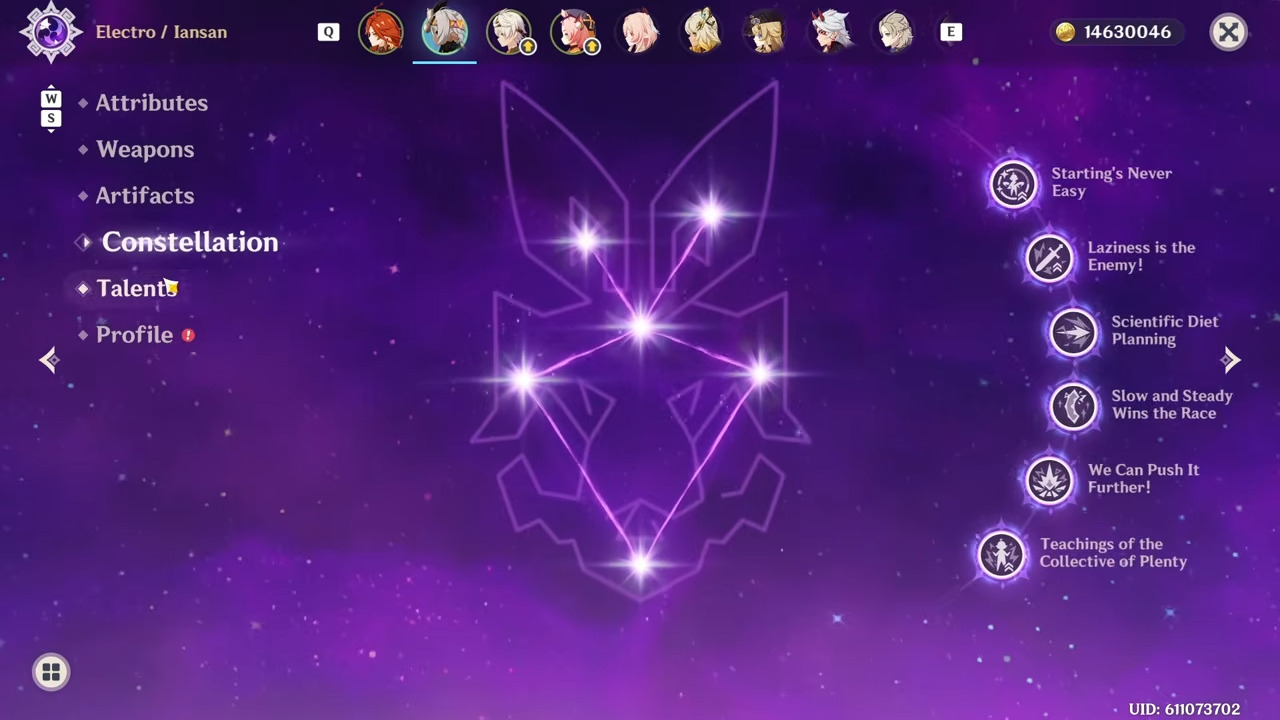Select the highlighted Iansan portrait
Viewport: 1280px width, 720px height.
[445, 32]
